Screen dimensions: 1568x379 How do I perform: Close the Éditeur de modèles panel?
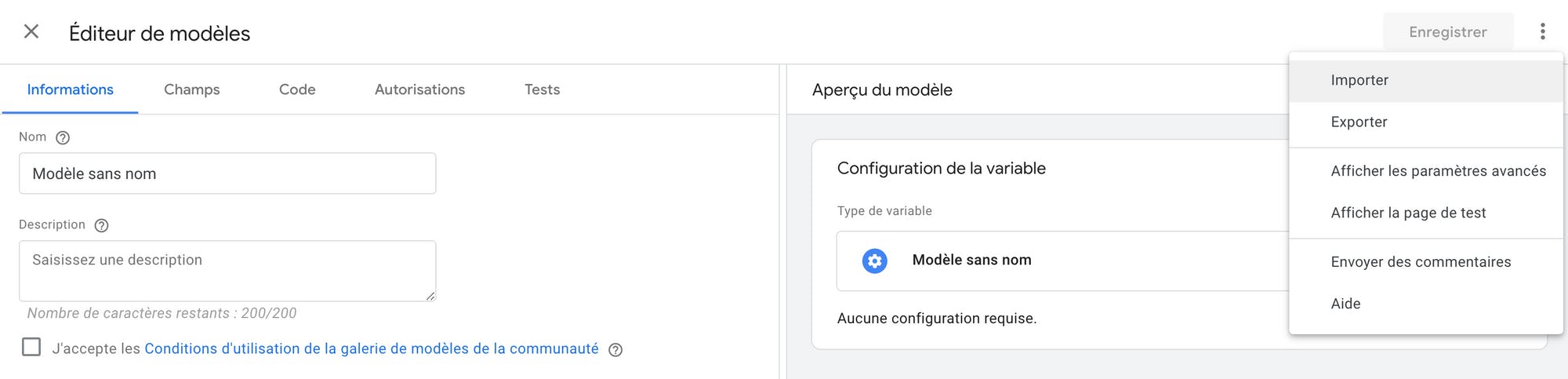[x=31, y=31]
